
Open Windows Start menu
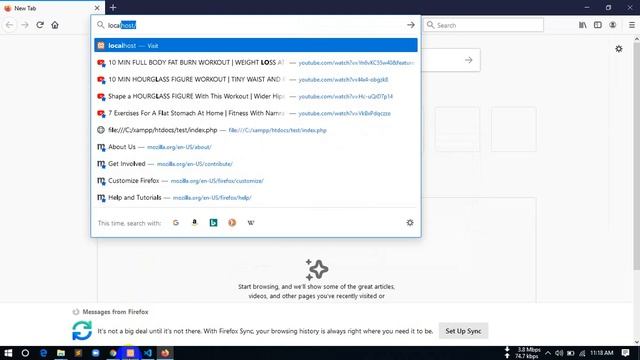click(8, 353)
